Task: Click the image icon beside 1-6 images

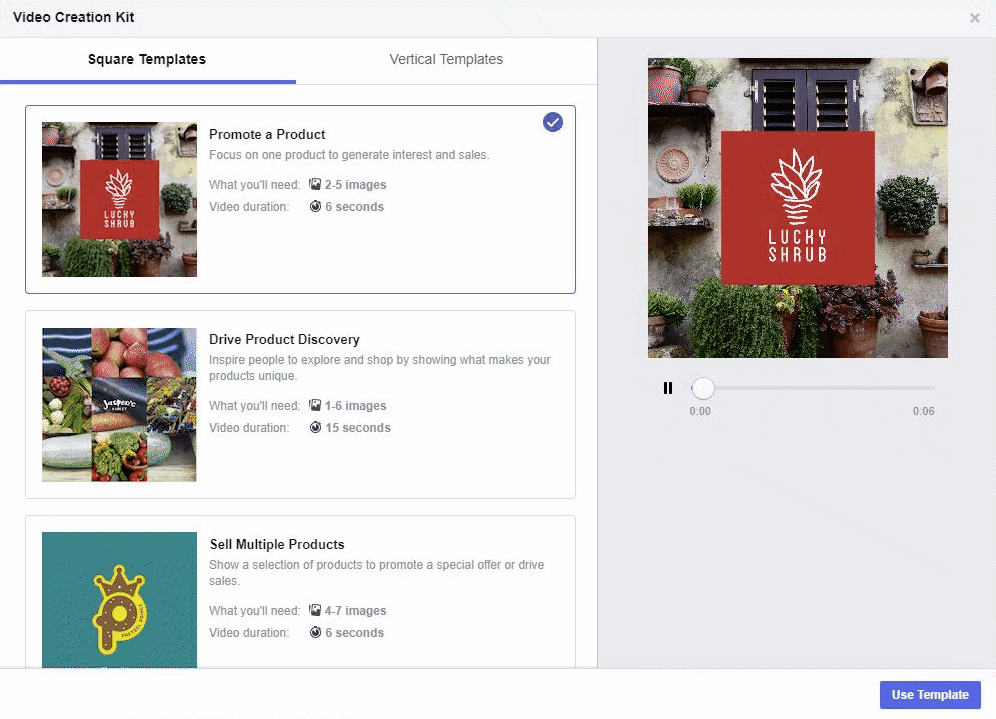Action: coord(315,405)
